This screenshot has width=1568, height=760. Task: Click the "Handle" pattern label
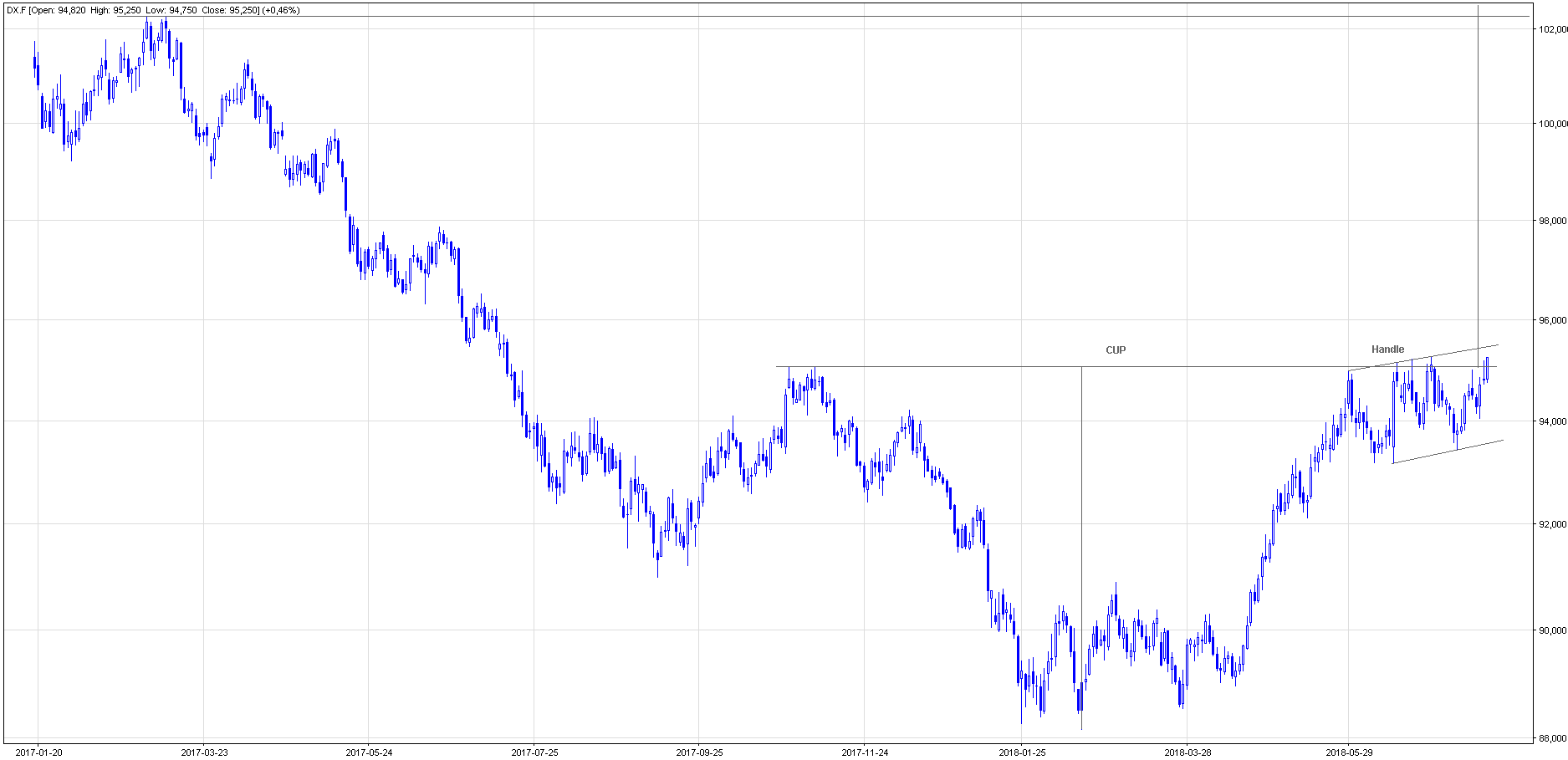(1387, 349)
